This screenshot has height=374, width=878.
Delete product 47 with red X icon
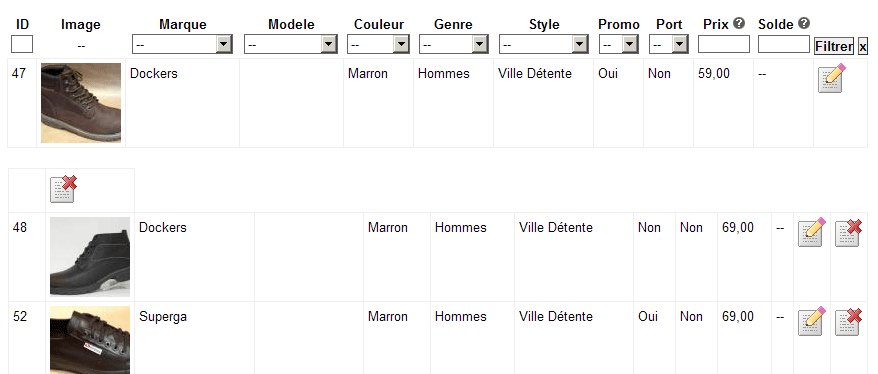63,189
